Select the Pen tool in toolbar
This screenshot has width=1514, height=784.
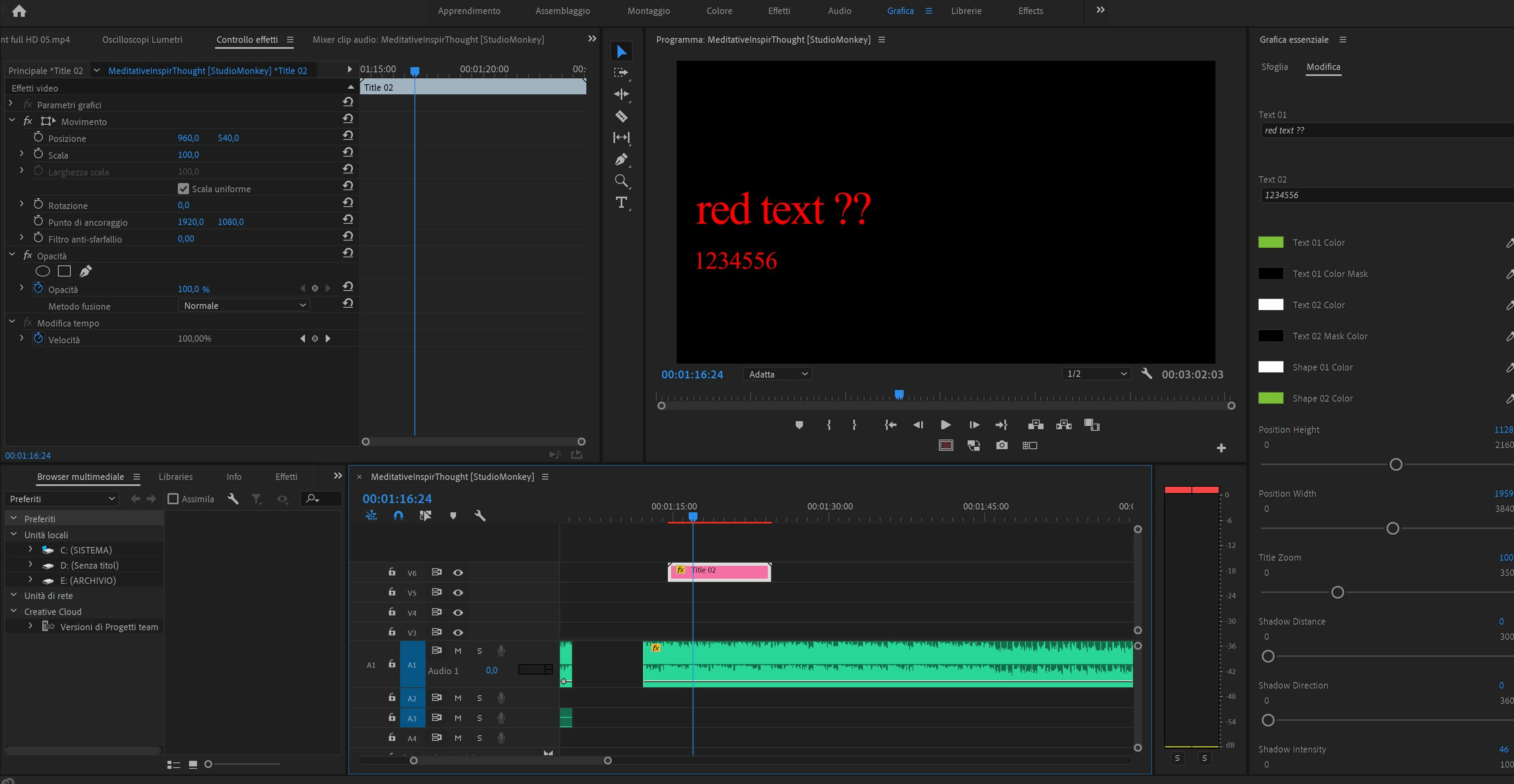[x=621, y=159]
